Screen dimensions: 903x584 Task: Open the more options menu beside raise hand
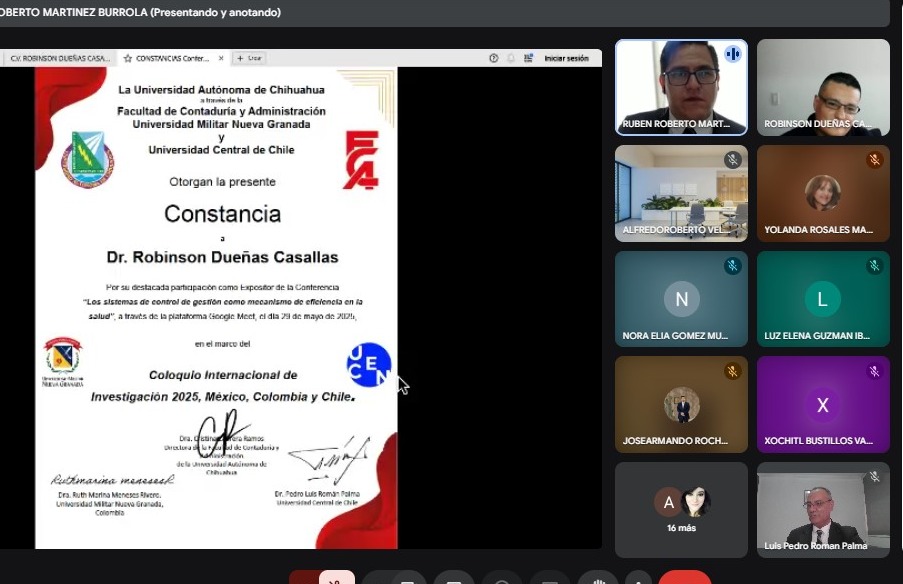click(636, 580)
